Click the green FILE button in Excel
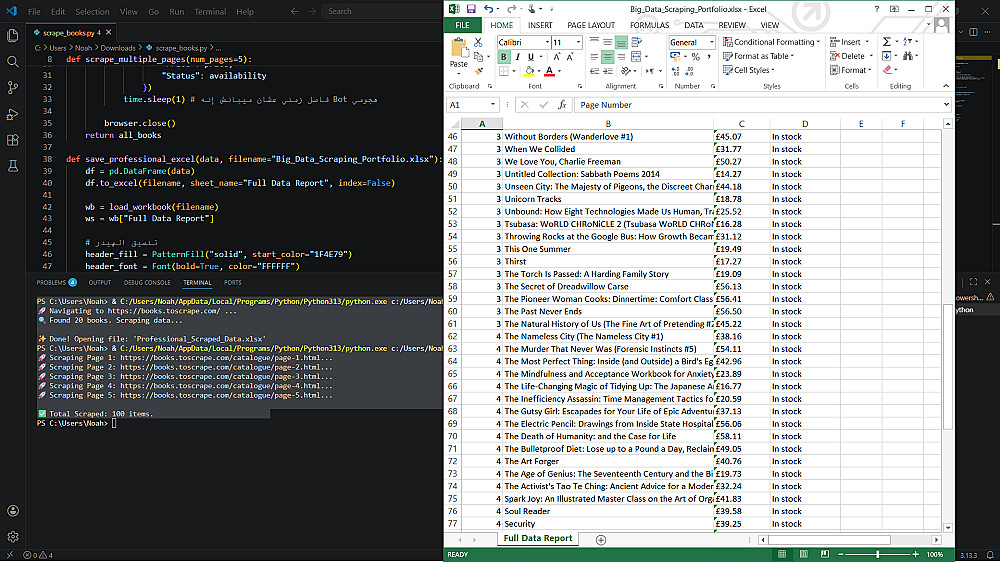This screenshot has width=1000, height=562. click(x=462, y=25)
